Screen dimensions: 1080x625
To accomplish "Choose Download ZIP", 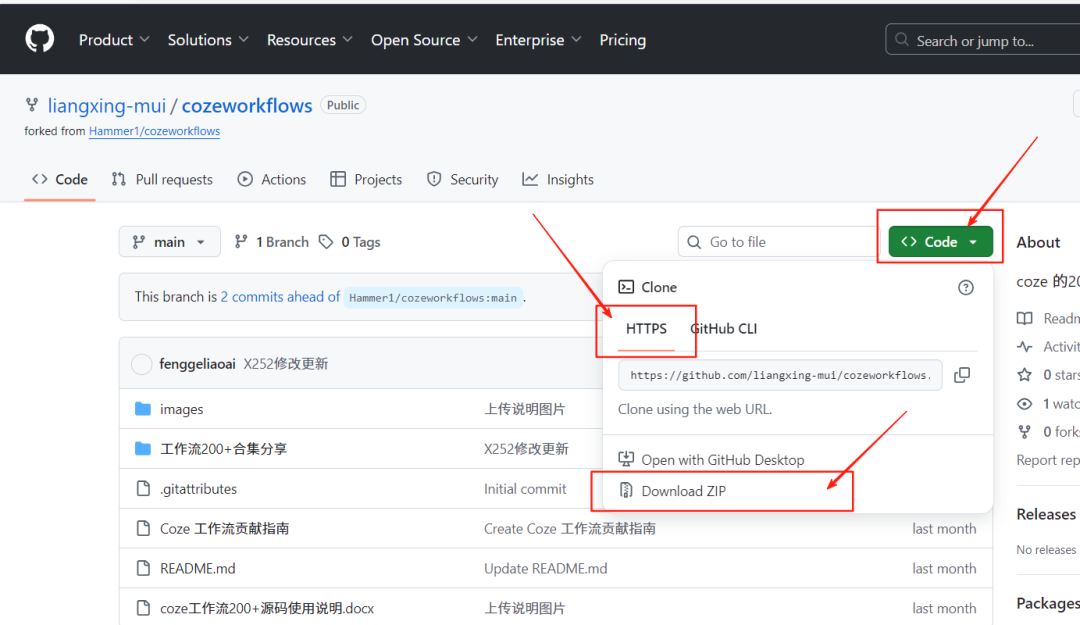I will 683,491.
